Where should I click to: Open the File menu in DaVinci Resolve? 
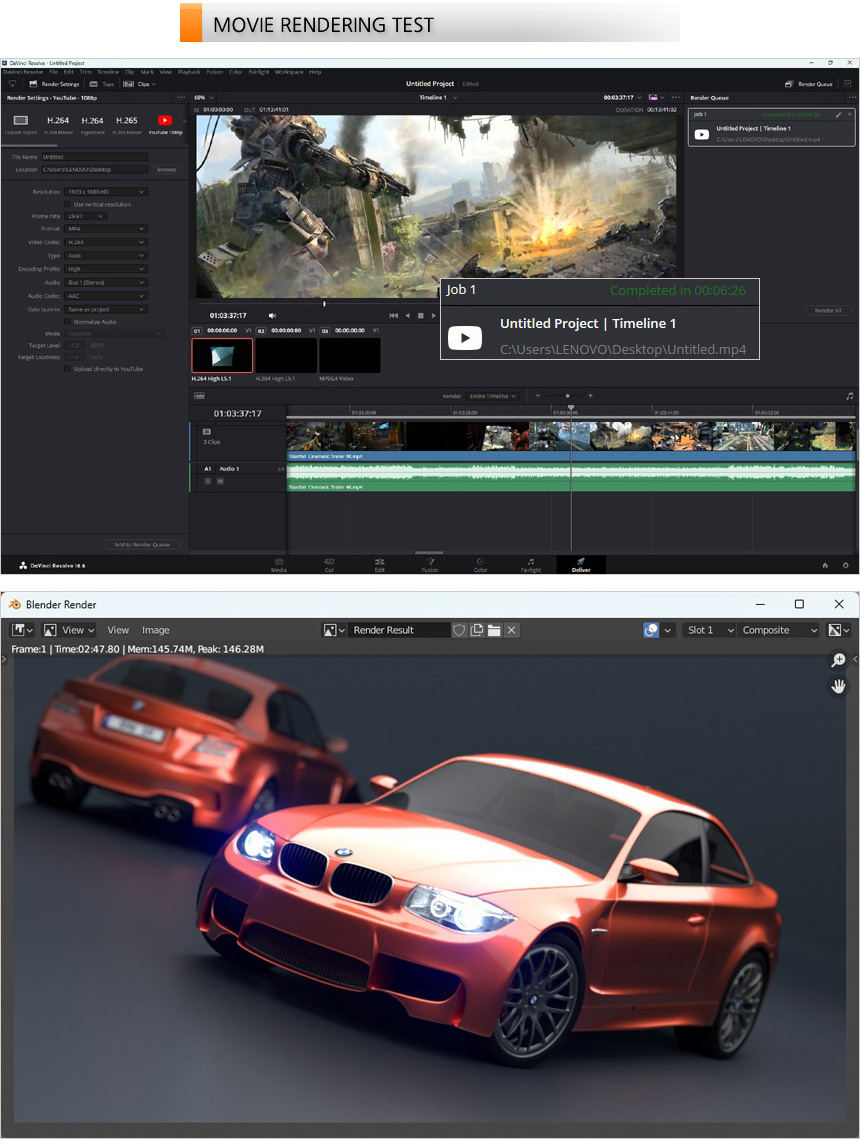(x=53, y=72)
